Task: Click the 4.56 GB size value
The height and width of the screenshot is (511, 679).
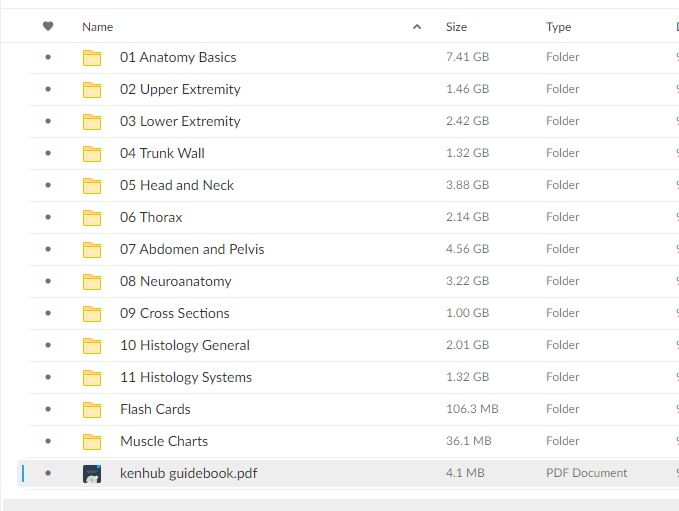Action: (467, 249)
